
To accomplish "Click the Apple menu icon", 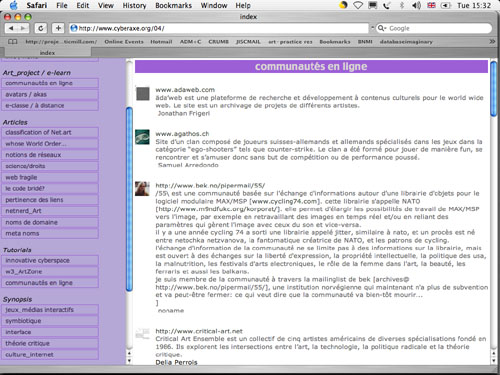I will pos(14,5).
